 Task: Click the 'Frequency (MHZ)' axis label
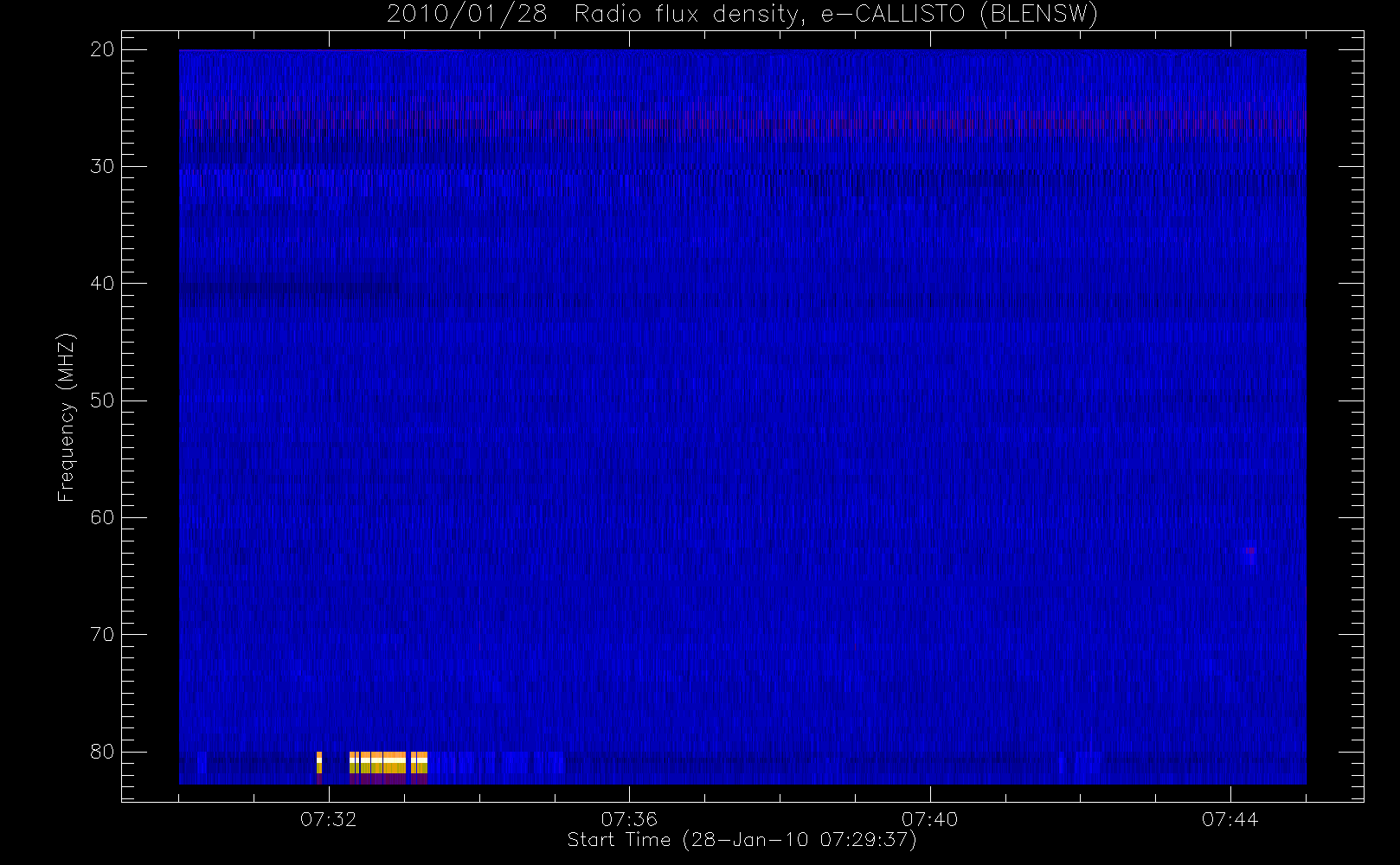(x=66, y=417)
